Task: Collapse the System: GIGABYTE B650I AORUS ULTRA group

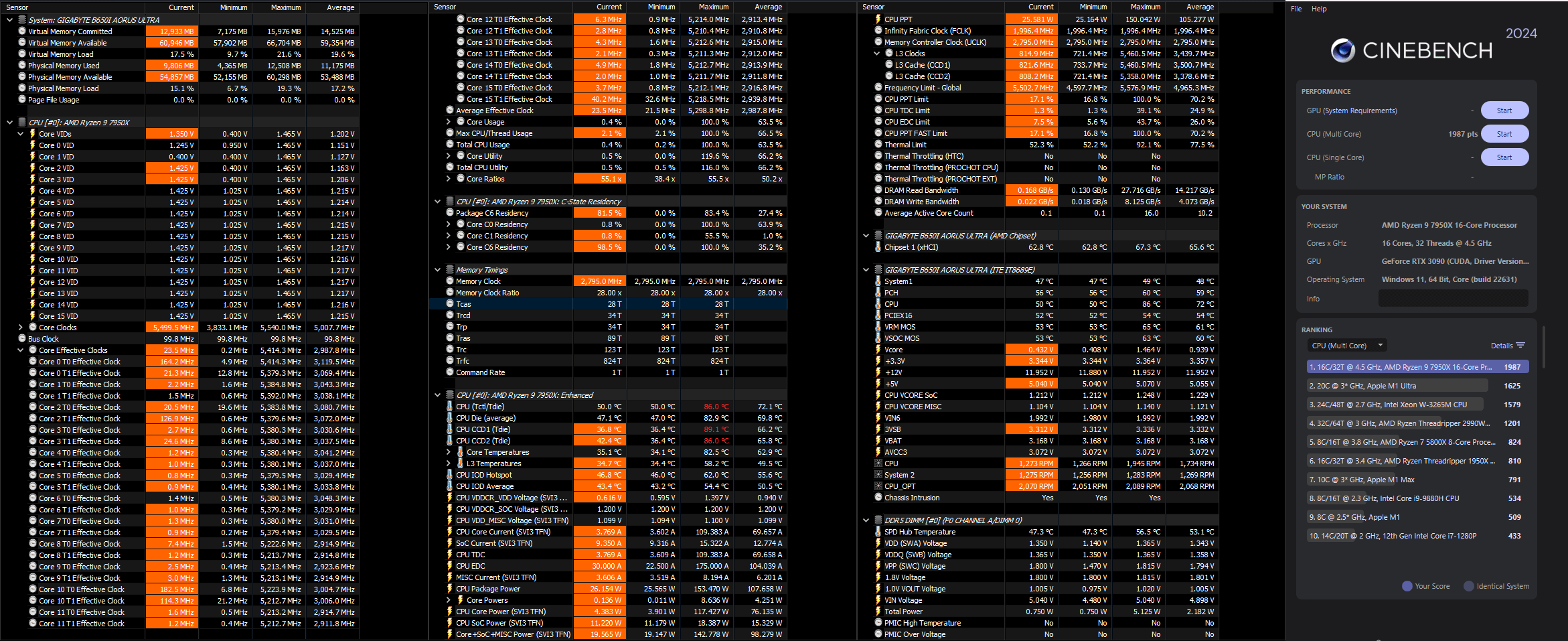Action: 10,20
